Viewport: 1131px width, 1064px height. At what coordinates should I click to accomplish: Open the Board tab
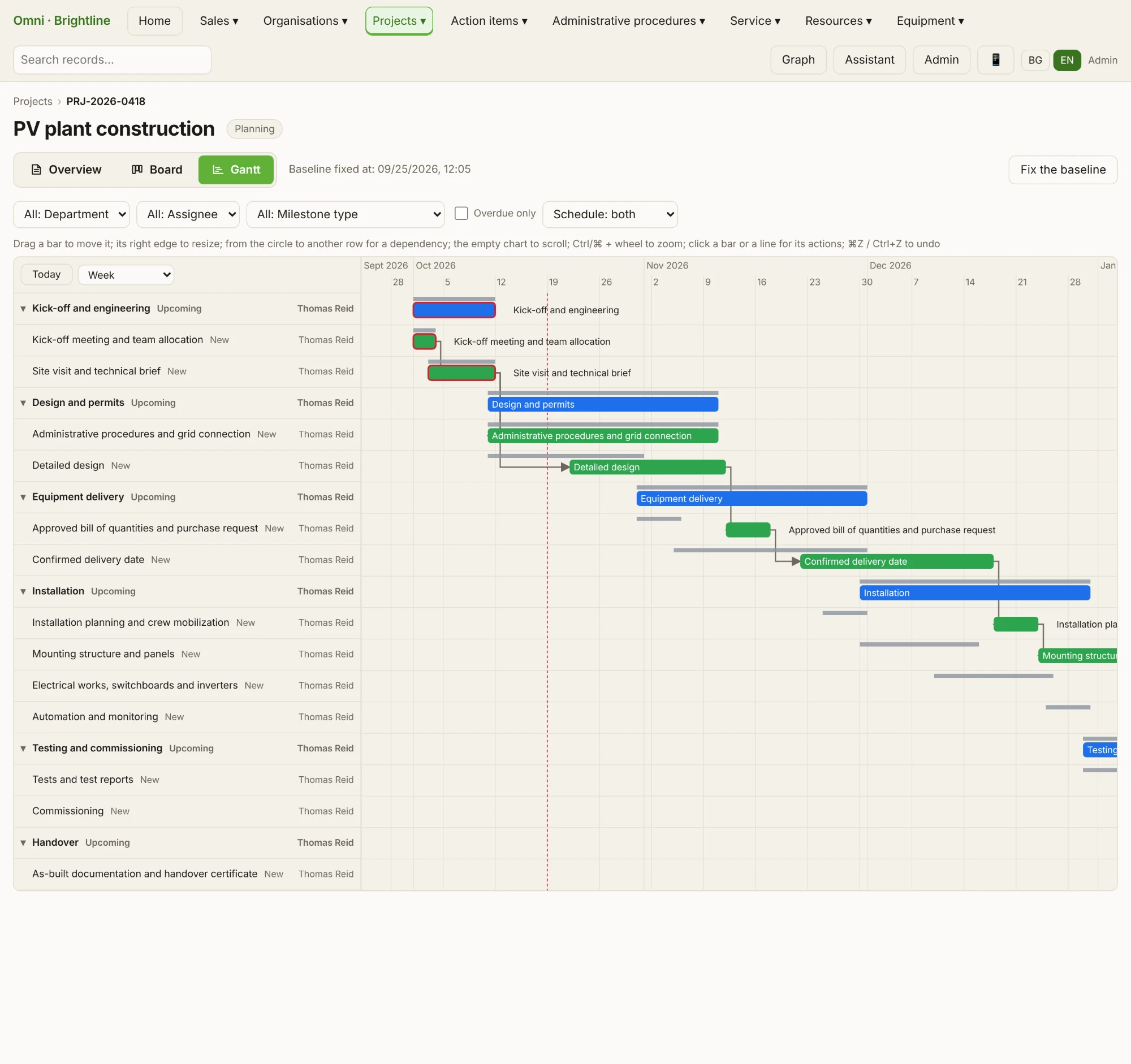click(x=157, y=170)
